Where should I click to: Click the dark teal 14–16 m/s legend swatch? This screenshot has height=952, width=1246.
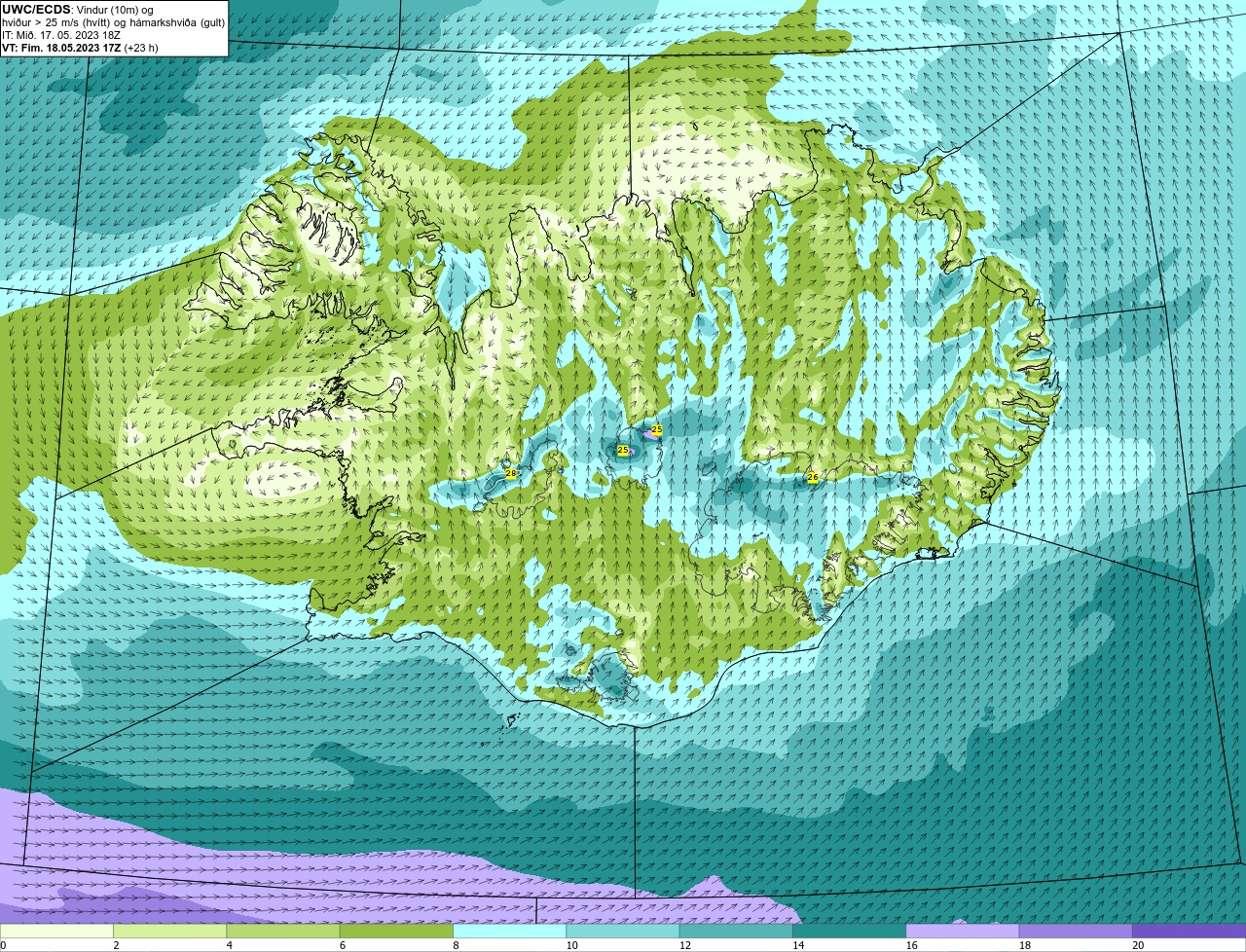click(x=850, y=931)
